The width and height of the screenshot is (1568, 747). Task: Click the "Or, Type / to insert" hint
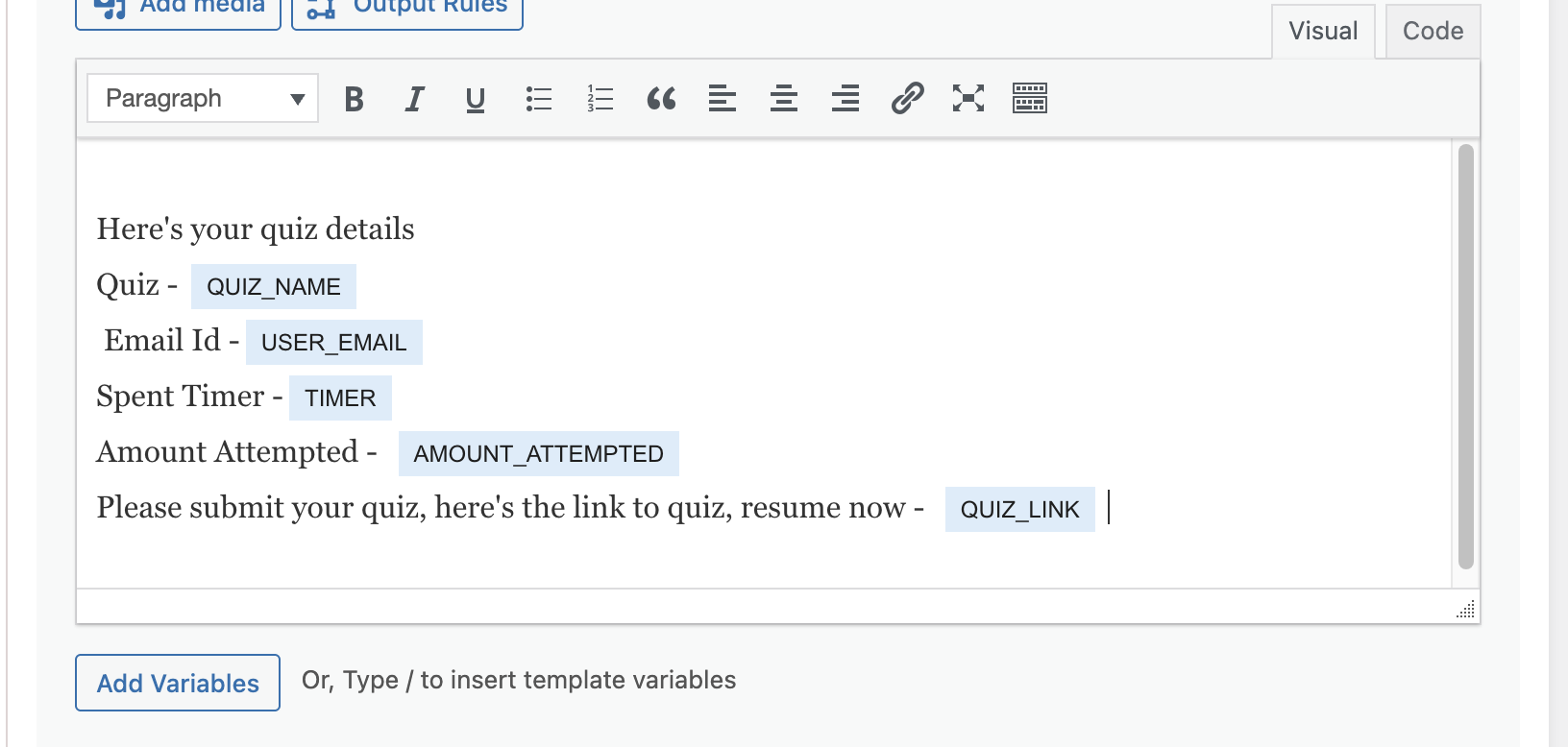coord(519,681)
